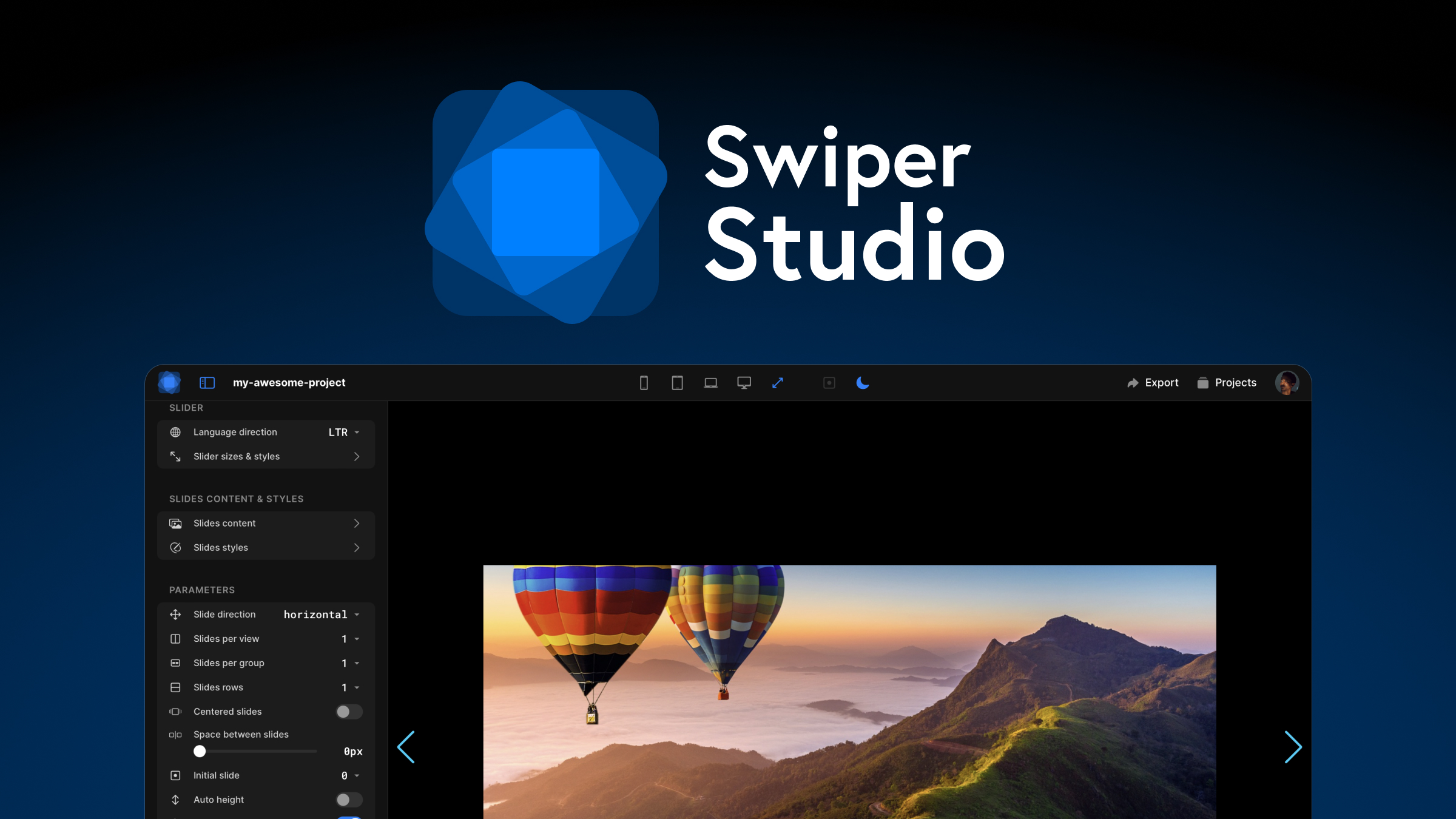Open the user avatar menu
The width and height of the screenshot is (1456, 819).
1287,383
